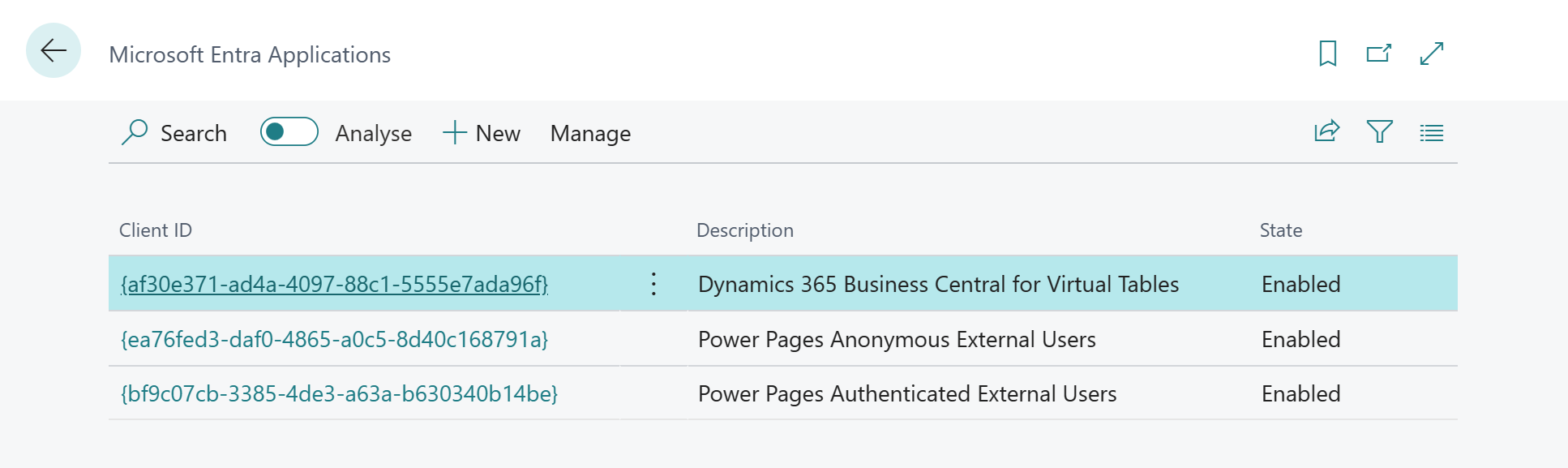Sort by State column header
Screen dimensions: 1568x468
point(1281,230)
